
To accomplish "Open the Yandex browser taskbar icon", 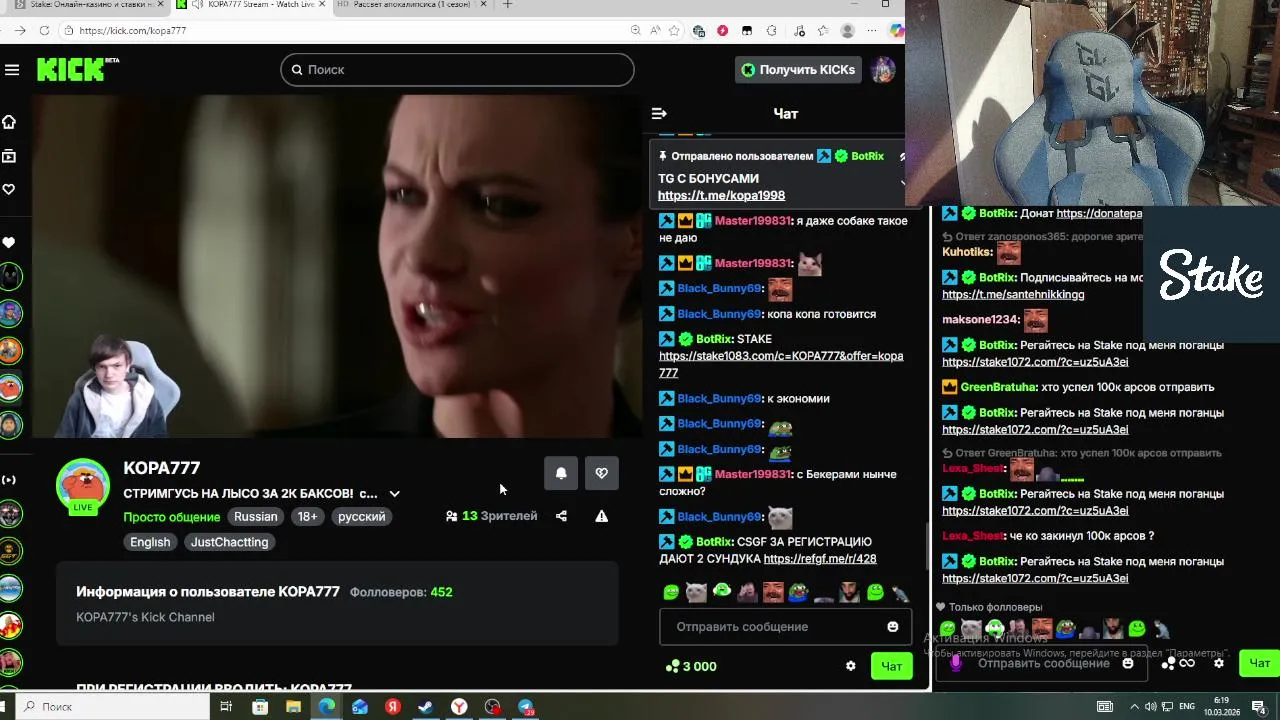I will pyautogui.click(x=459, y=707).
